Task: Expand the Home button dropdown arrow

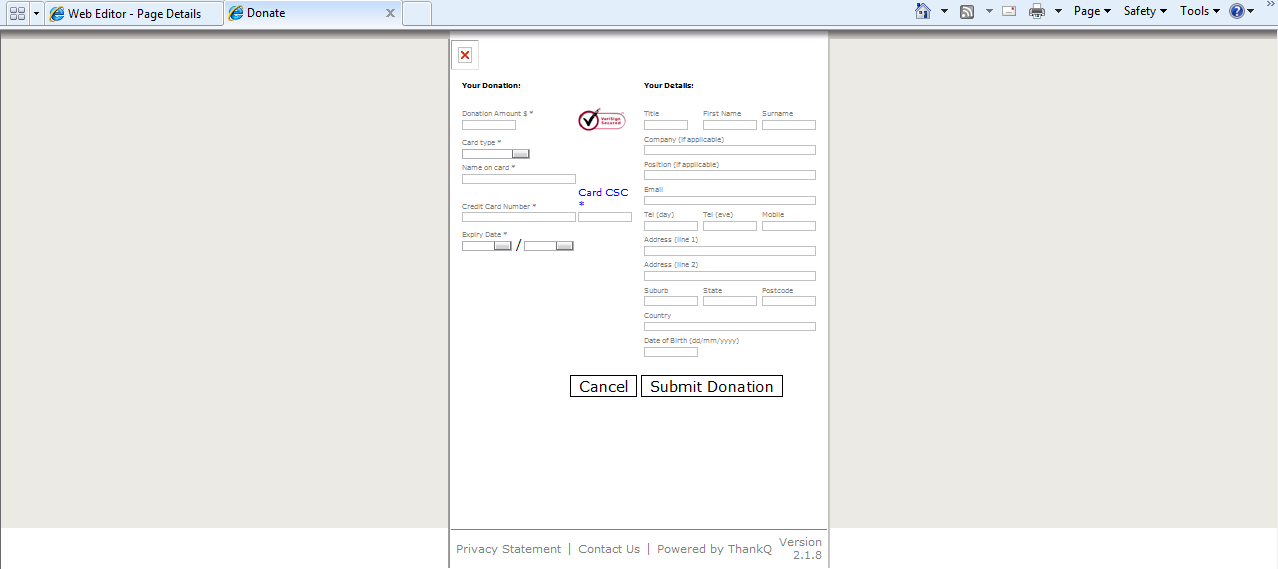Action: tap(944, 12)
